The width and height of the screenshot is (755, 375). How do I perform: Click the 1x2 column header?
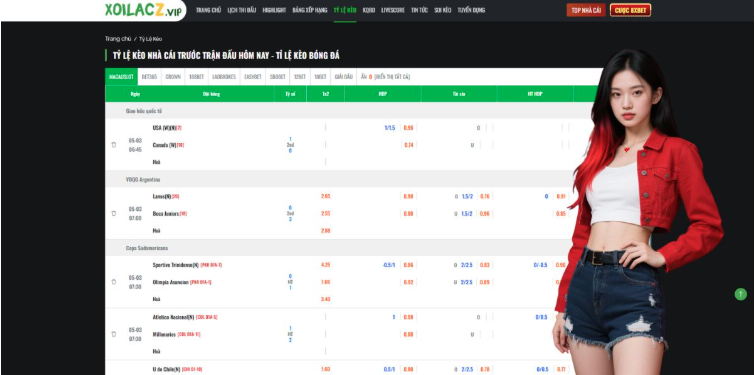[325, 94]
